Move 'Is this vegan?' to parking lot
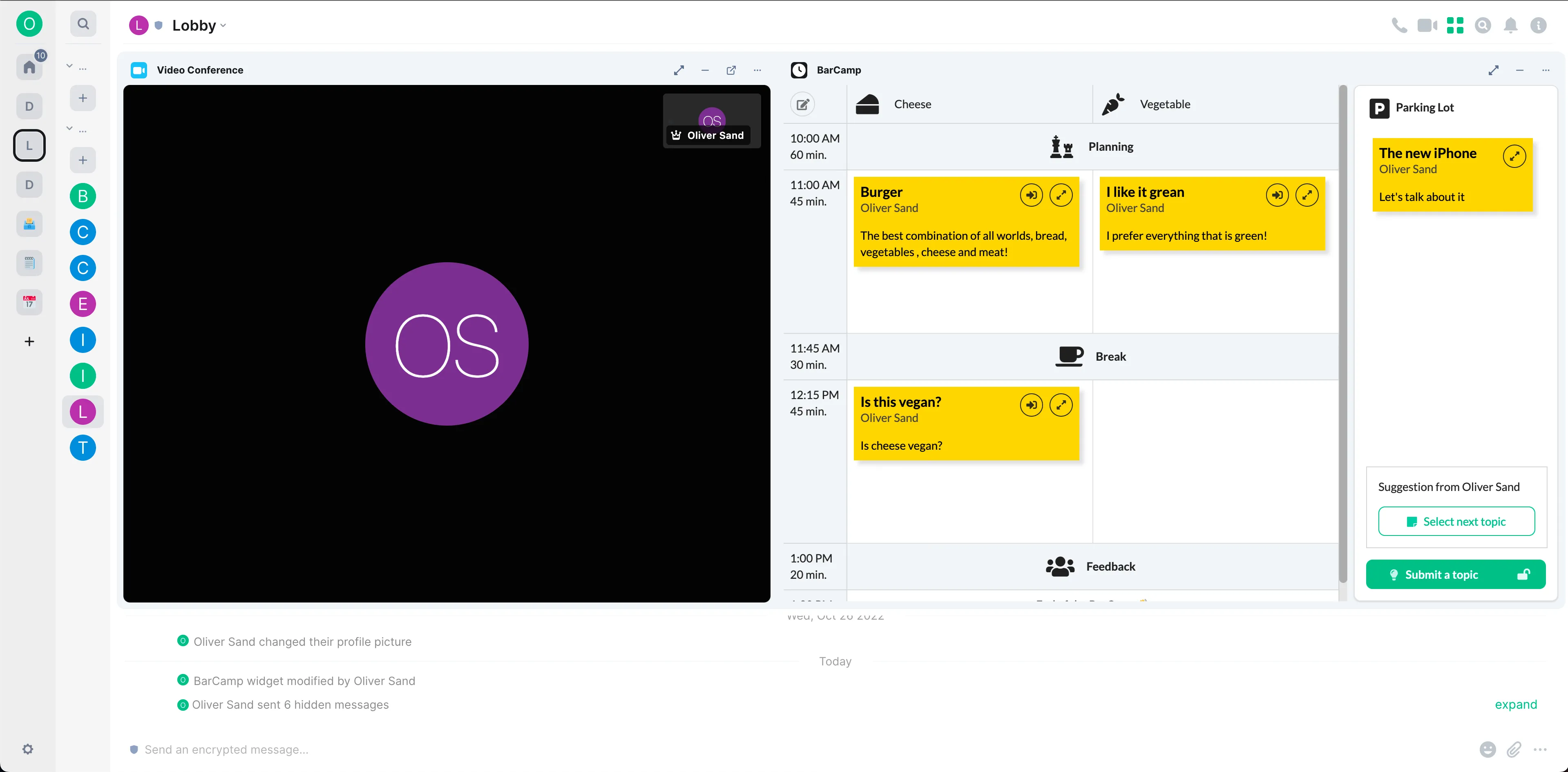 1031,405
